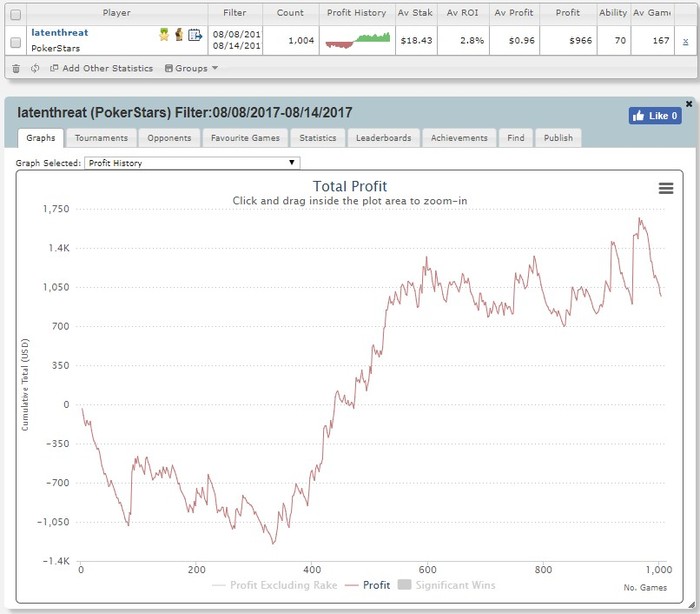700x614 pixels.
Task: Click the Av ROI value 2.8%
Action: pos(472,41)
